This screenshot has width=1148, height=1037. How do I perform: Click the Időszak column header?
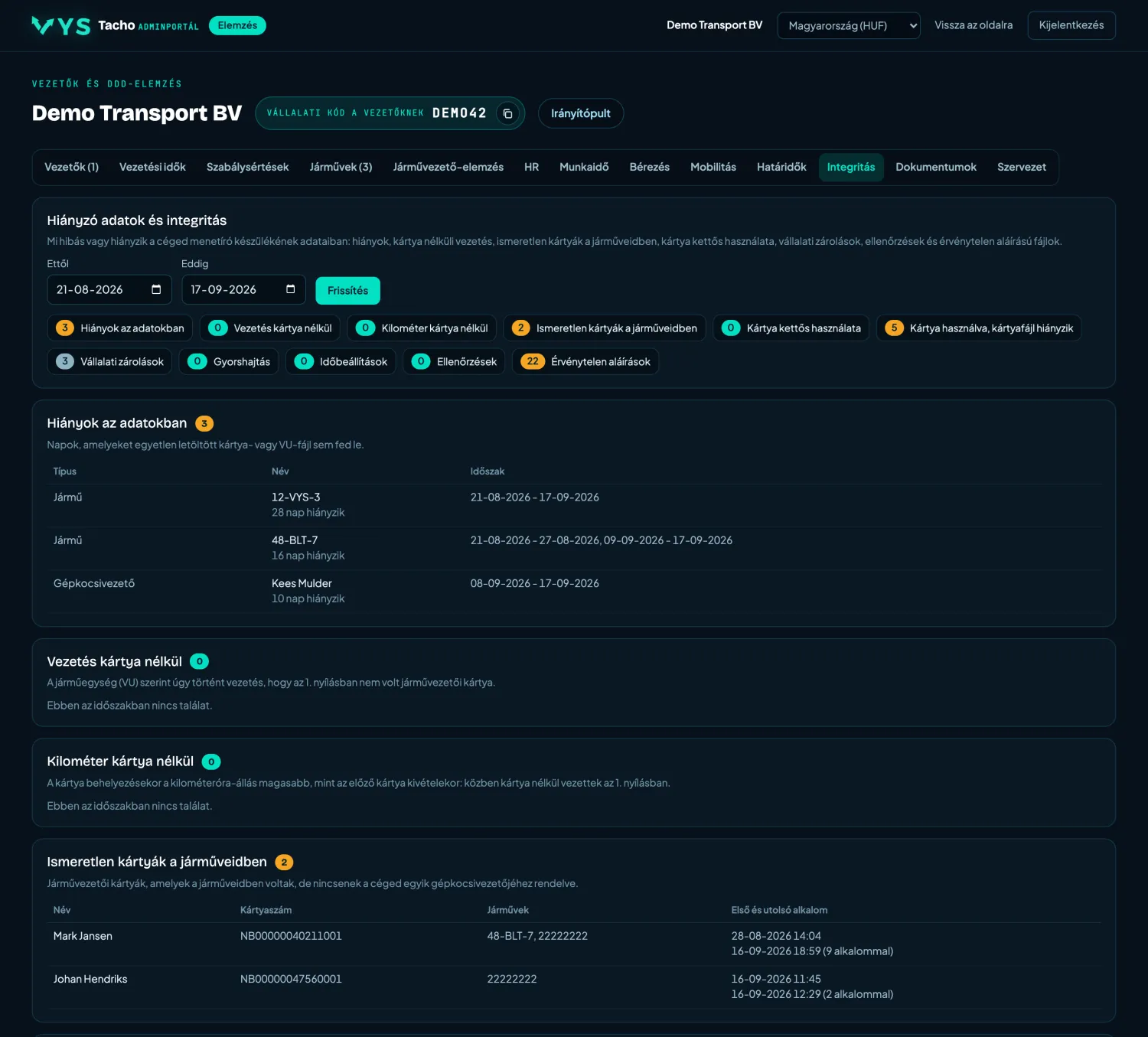[x=488, y=471]
